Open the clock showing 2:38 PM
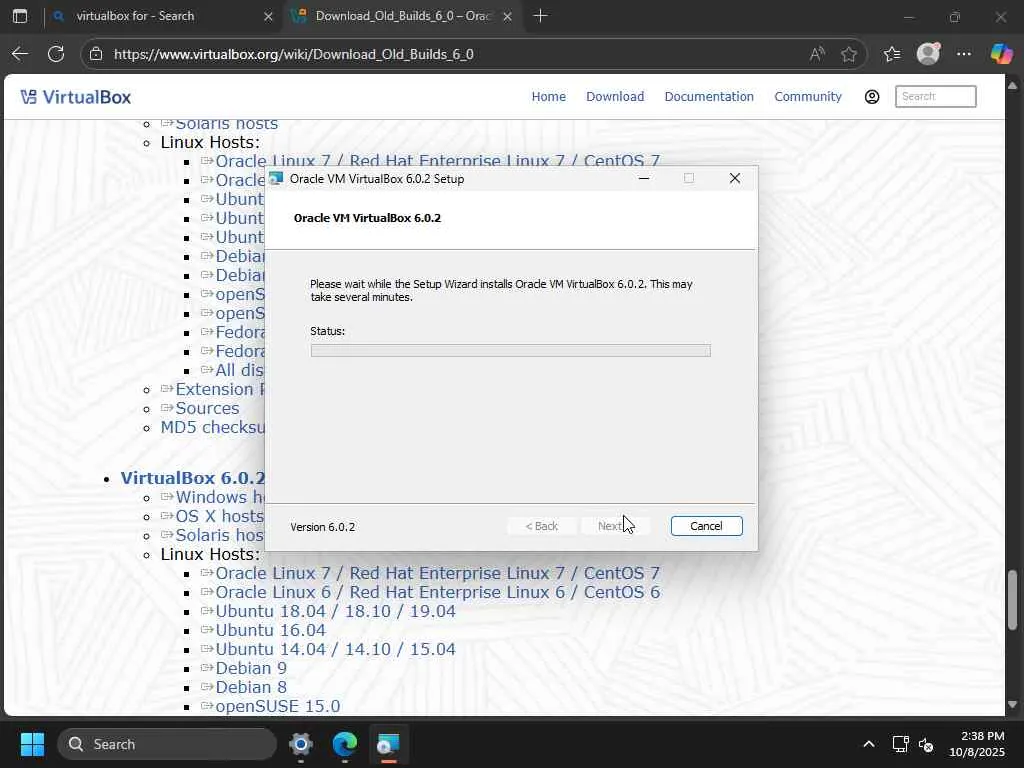Viewport: 1024px width, 768px height. [x=976, y=744]
